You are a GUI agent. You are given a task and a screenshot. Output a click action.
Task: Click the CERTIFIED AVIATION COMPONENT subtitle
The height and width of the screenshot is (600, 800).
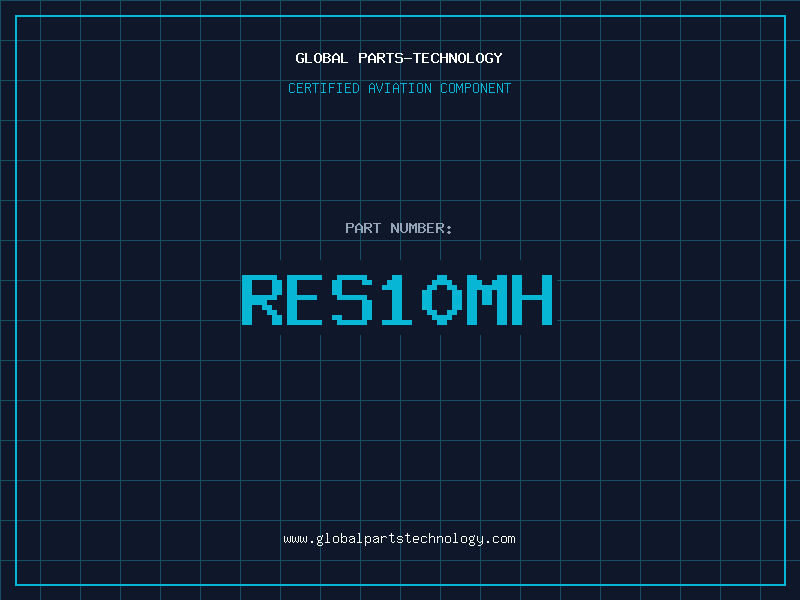399,88
